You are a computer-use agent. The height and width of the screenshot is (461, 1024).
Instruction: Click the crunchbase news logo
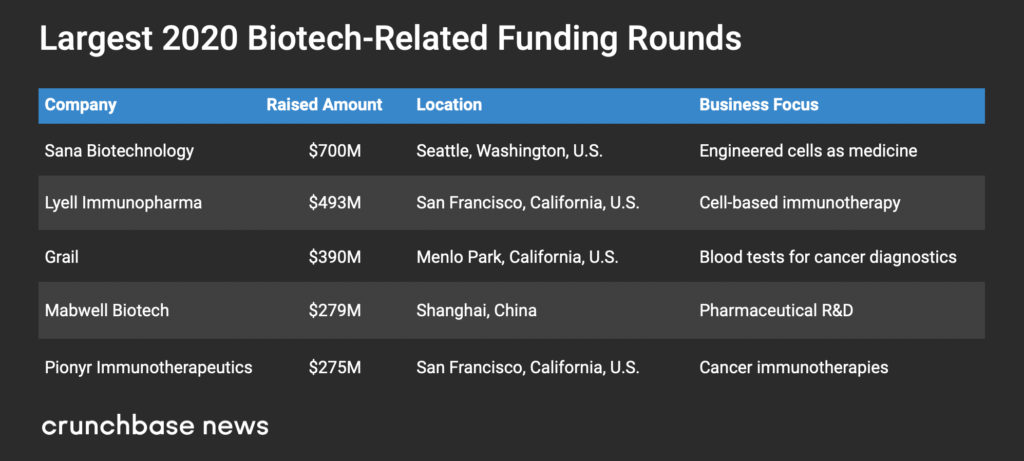(x=155, y=426)
